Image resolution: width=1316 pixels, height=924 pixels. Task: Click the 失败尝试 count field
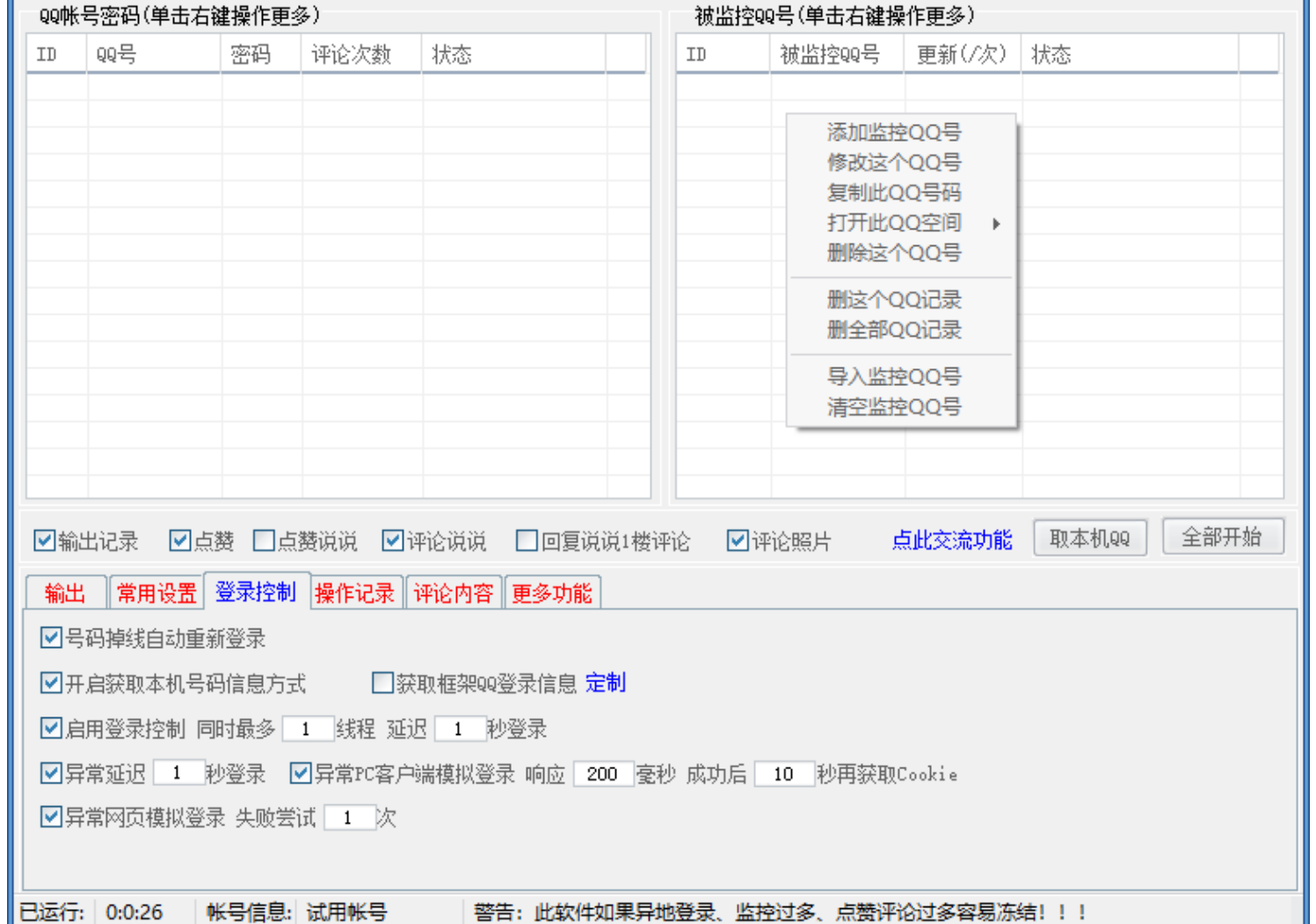pos(350,818)
